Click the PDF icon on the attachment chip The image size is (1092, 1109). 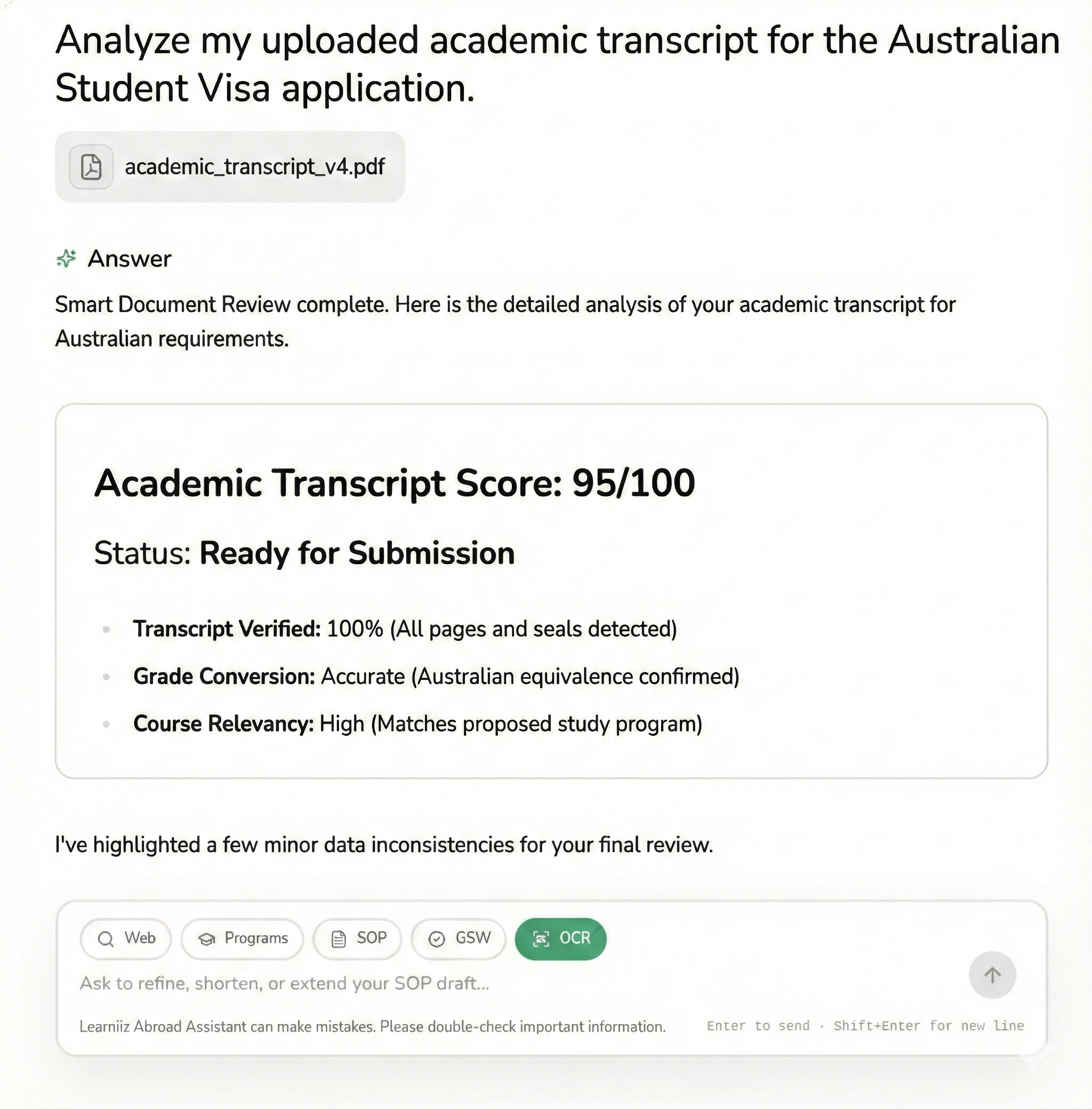point(91,167)
